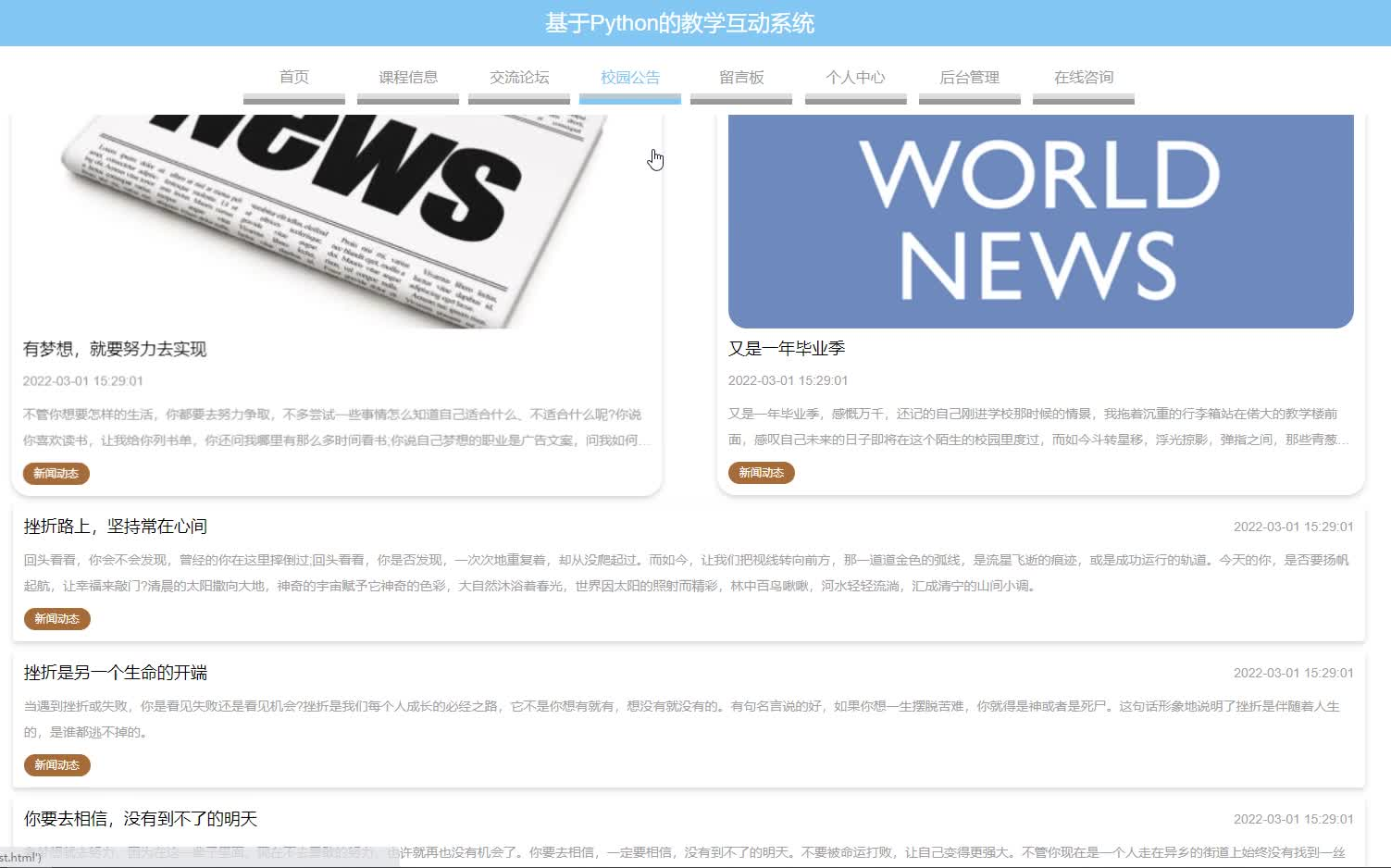Open 后台管理 nav tab
Image resolution: width=1391 pixels, height=868 pixels.
pos(970,78)
